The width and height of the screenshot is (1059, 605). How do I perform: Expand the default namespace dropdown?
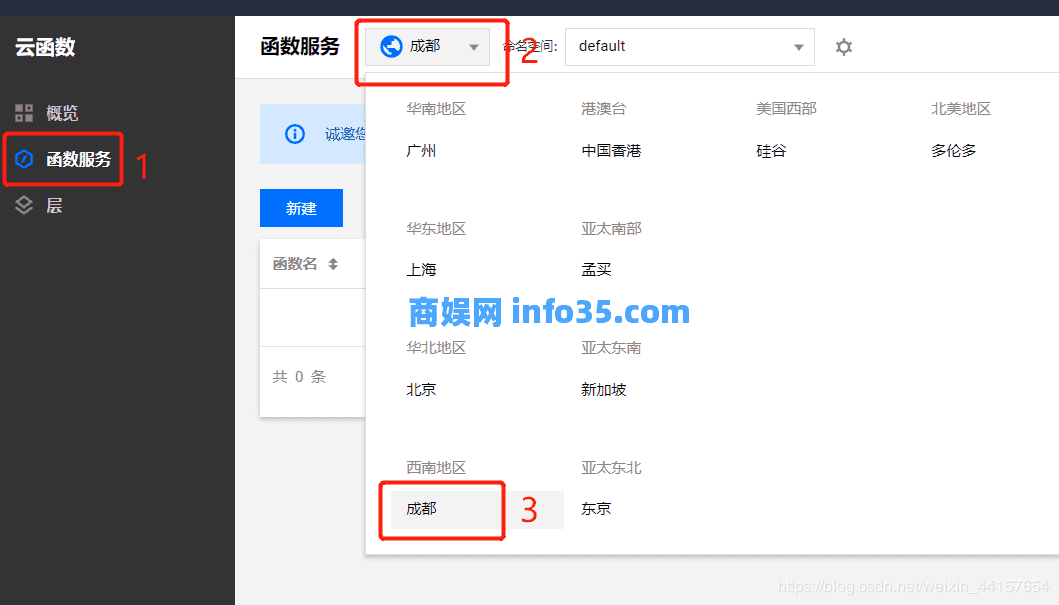tap(689, 46)
